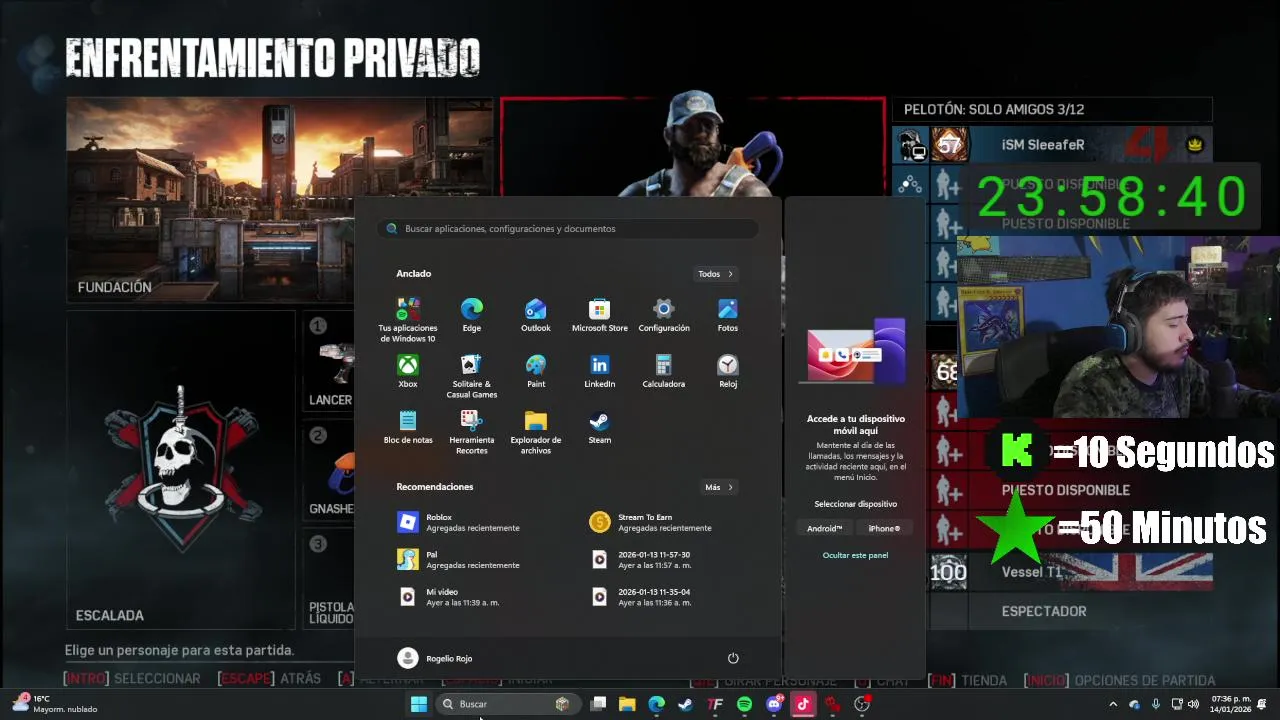The width and height of the screenshot is (1280, 720).
Task: Open TikTok app on taskbar
Action: 803,704
